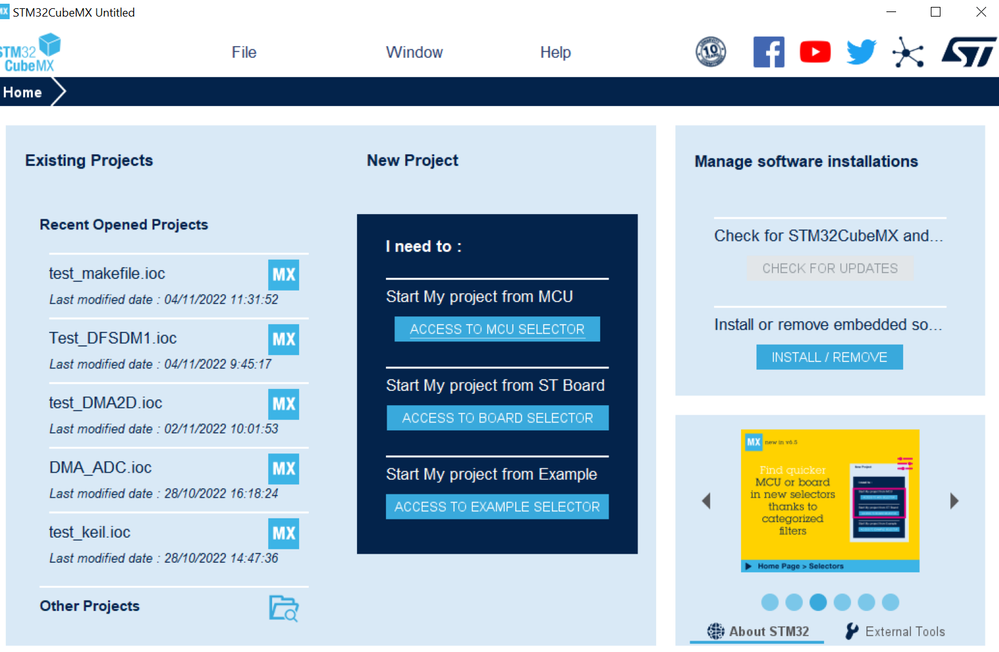Click the MX icon for Test_DFSDM1.ioc
This screenshot has width=999, height=652.
pos(284,339)
